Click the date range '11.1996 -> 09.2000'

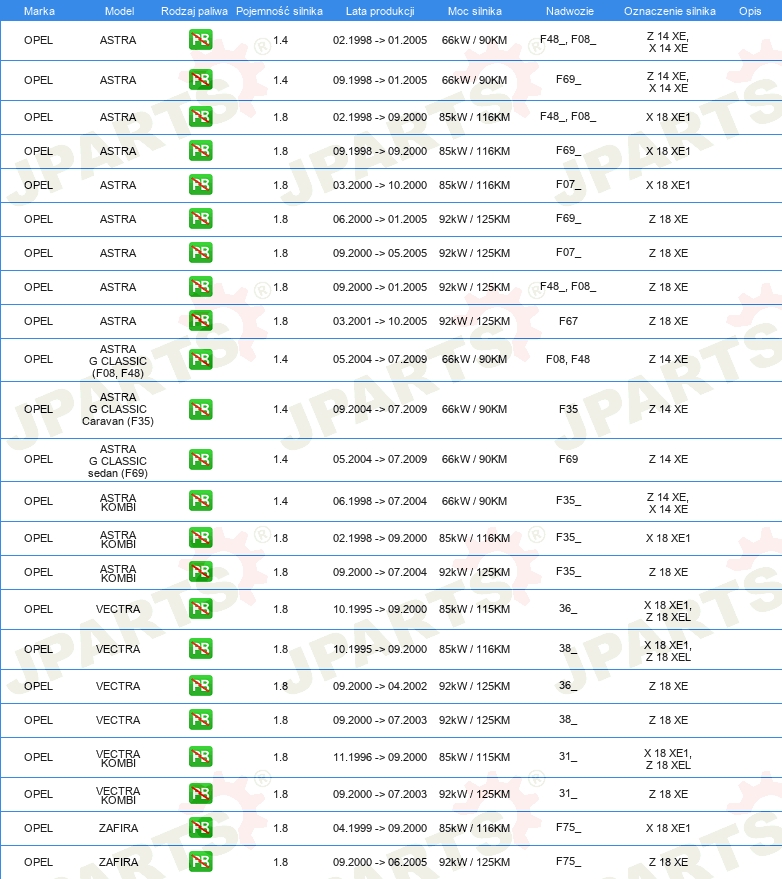pos(380,757)
